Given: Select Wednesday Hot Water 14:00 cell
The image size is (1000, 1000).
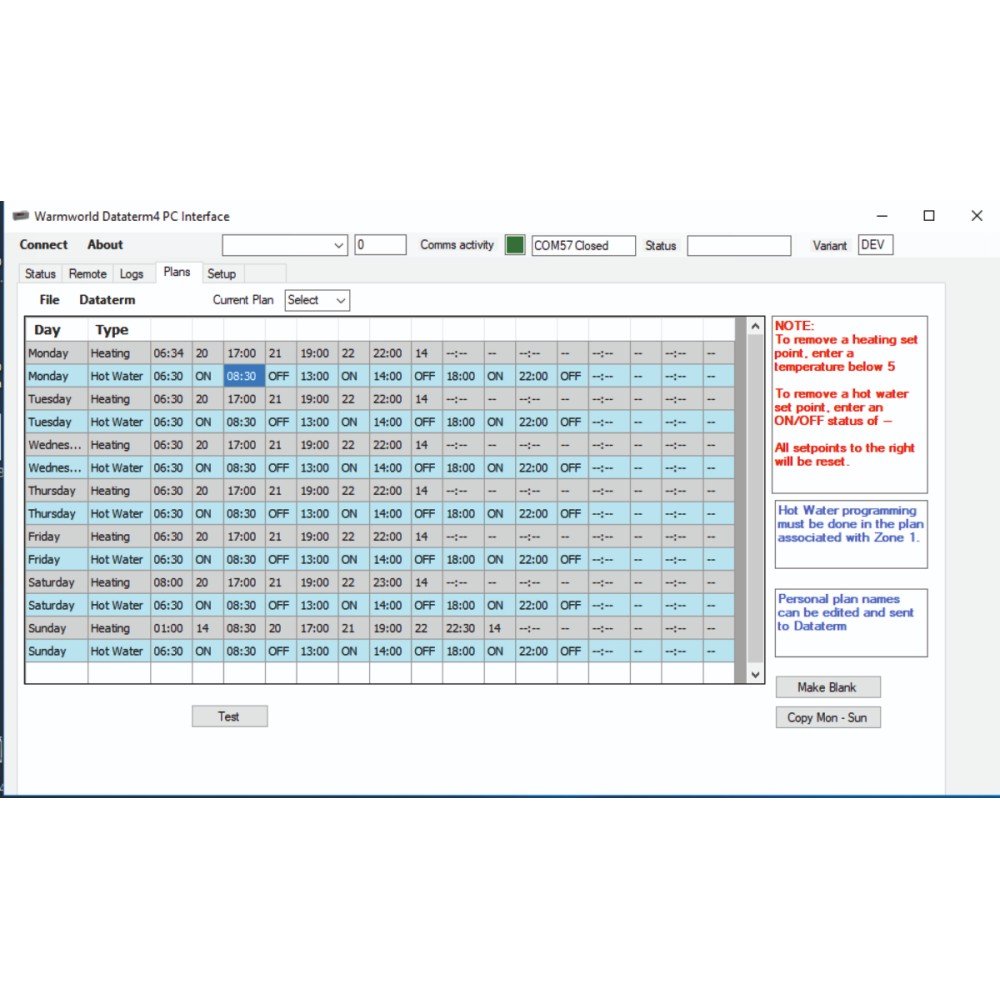Looking at the screenshot, I should 390,467.
